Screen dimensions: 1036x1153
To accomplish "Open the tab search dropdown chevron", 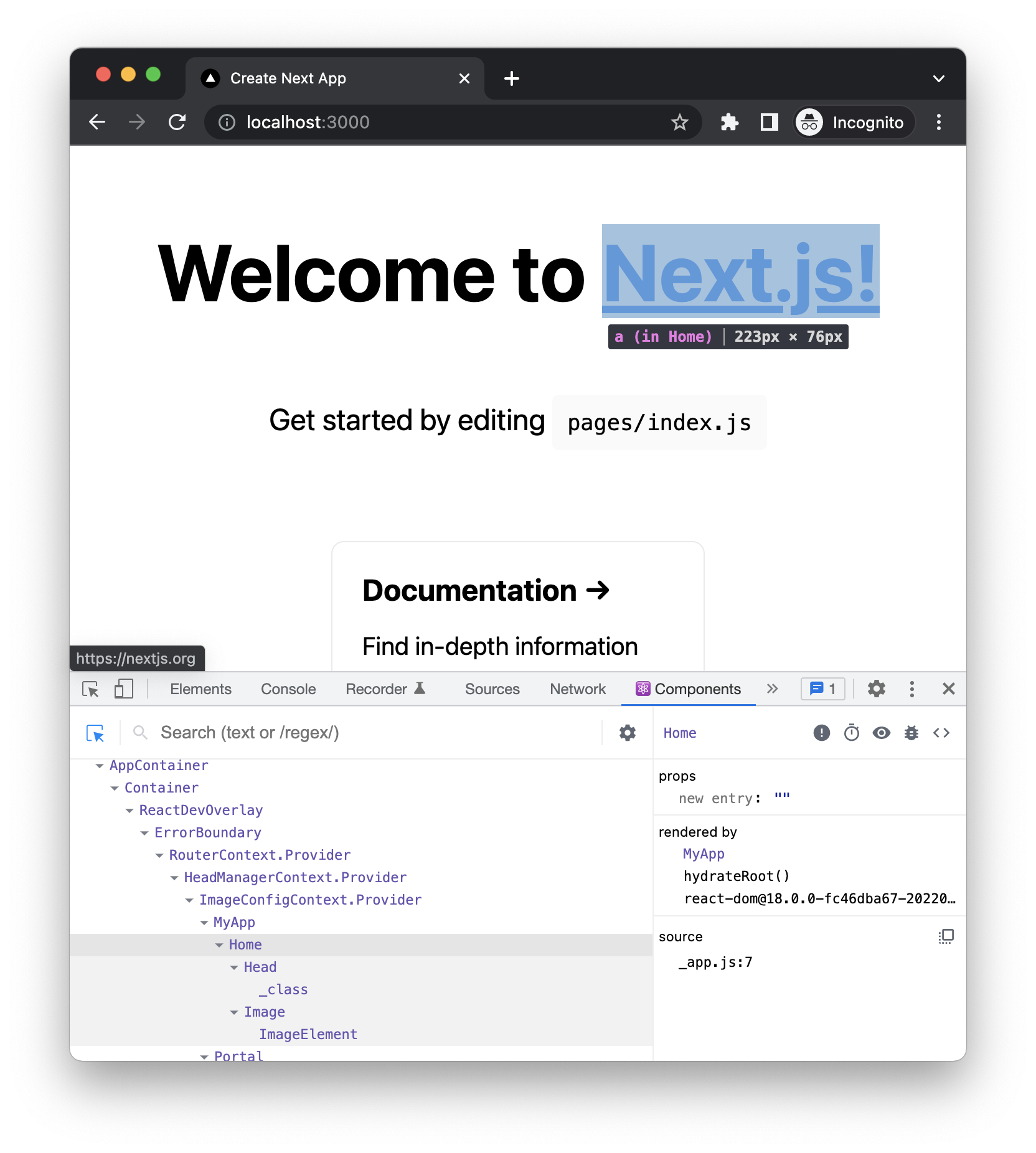I will 939,78.
